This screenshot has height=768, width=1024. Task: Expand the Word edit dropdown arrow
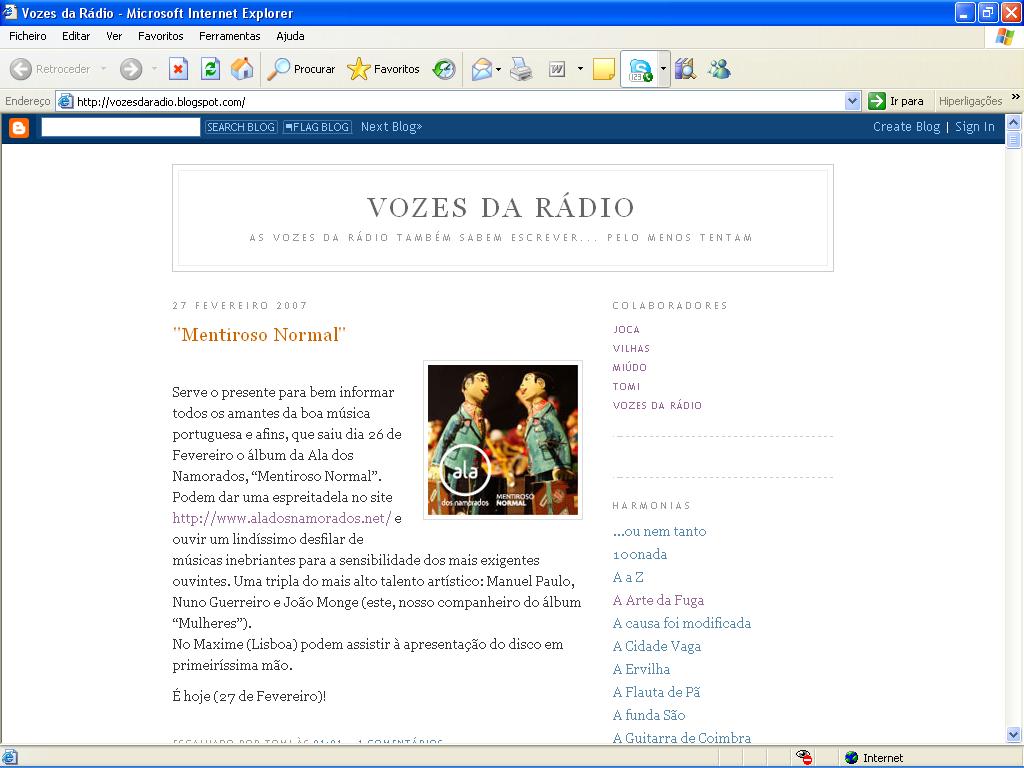[580, 69]
